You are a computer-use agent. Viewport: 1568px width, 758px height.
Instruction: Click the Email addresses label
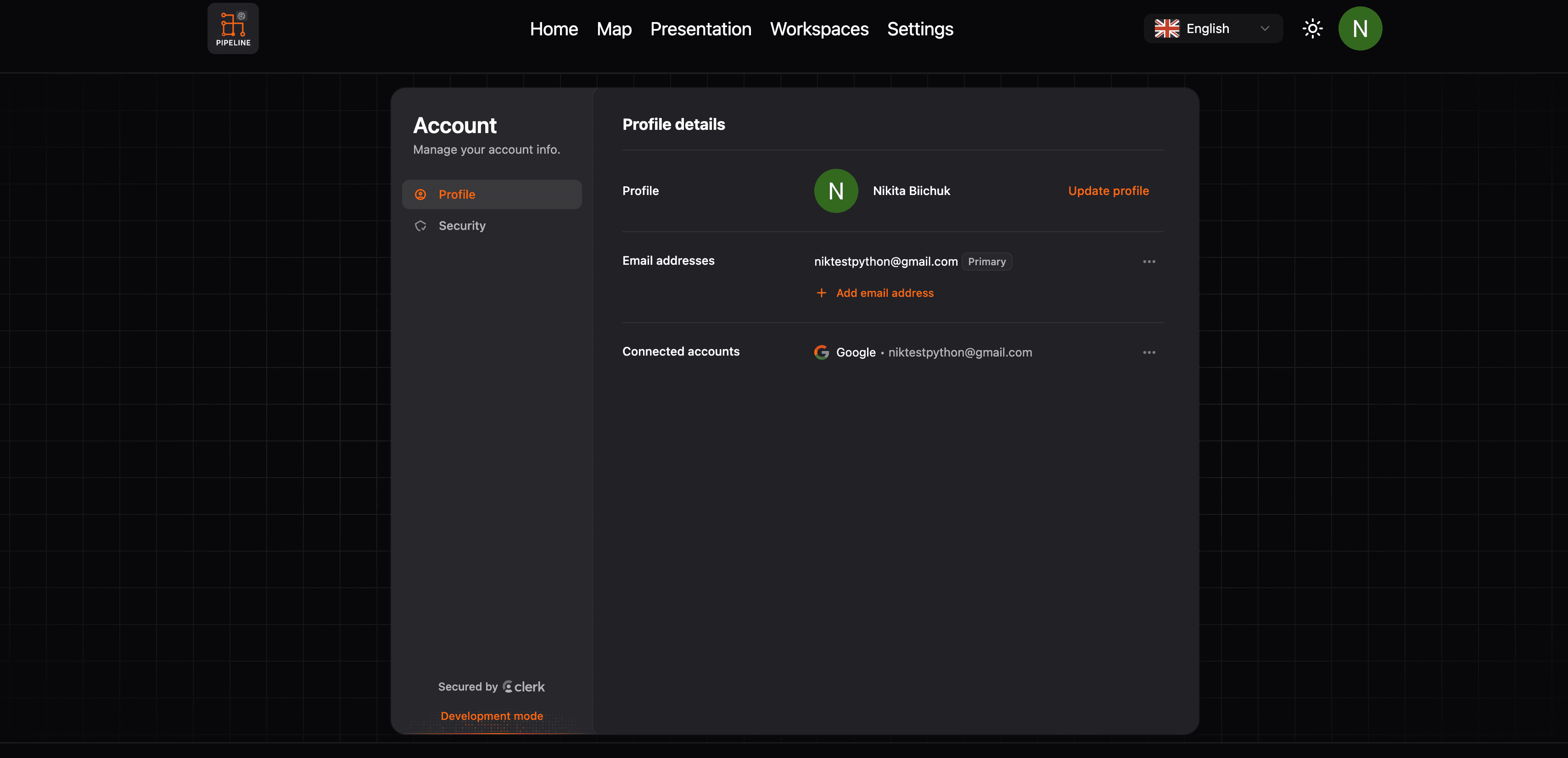(x=668, y=260)
